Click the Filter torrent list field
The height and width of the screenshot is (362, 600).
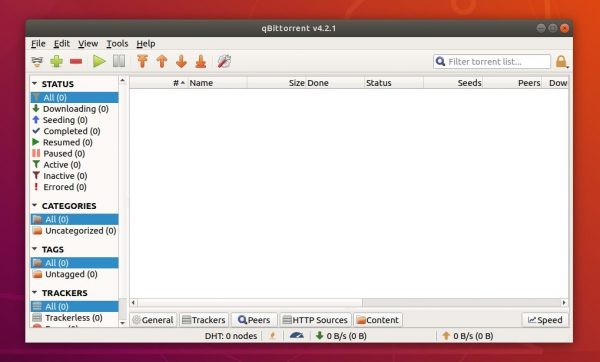click(x=492, y=62)
